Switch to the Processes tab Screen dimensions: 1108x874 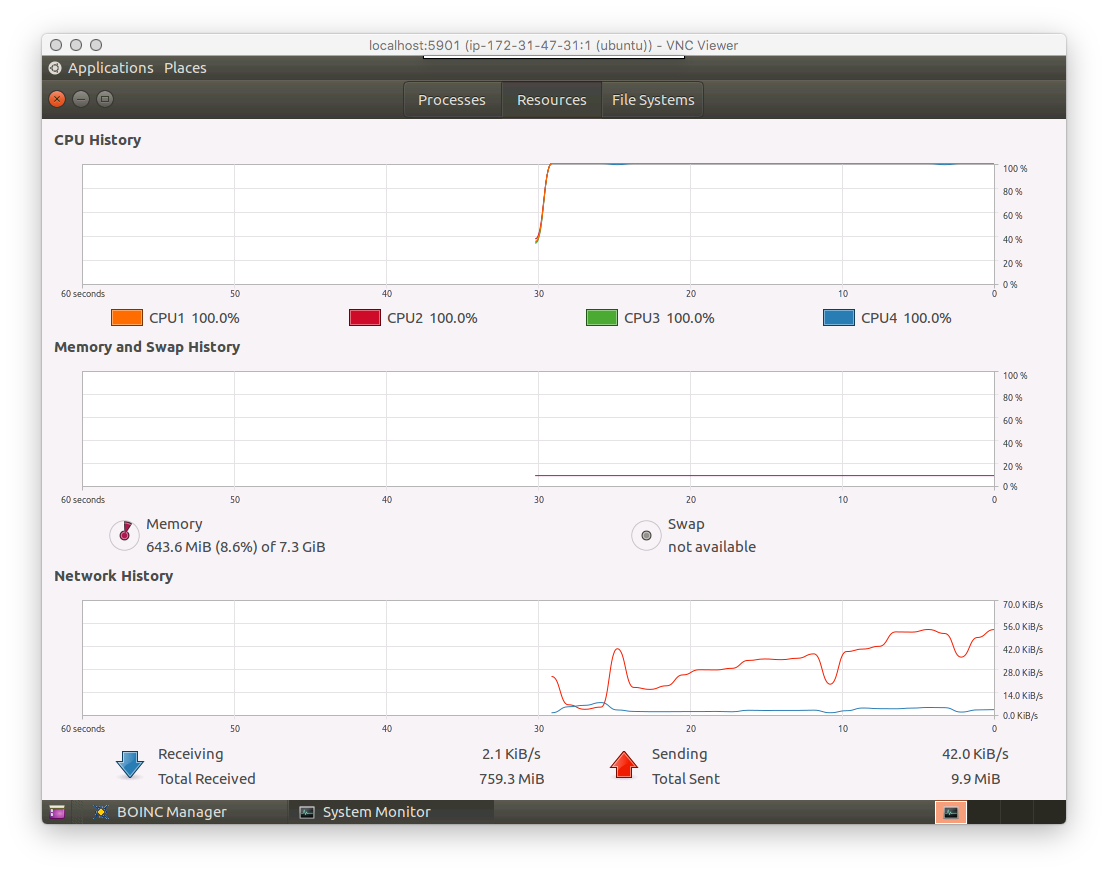(x=451, y=99)
